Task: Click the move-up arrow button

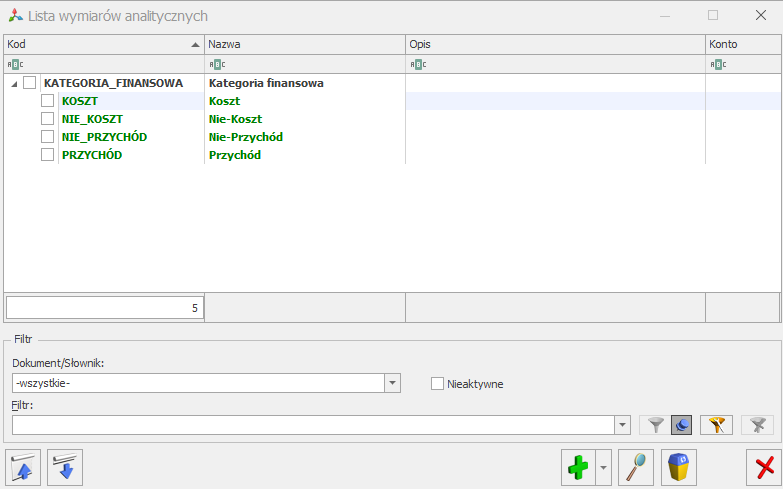Action: tap(23, 468)
